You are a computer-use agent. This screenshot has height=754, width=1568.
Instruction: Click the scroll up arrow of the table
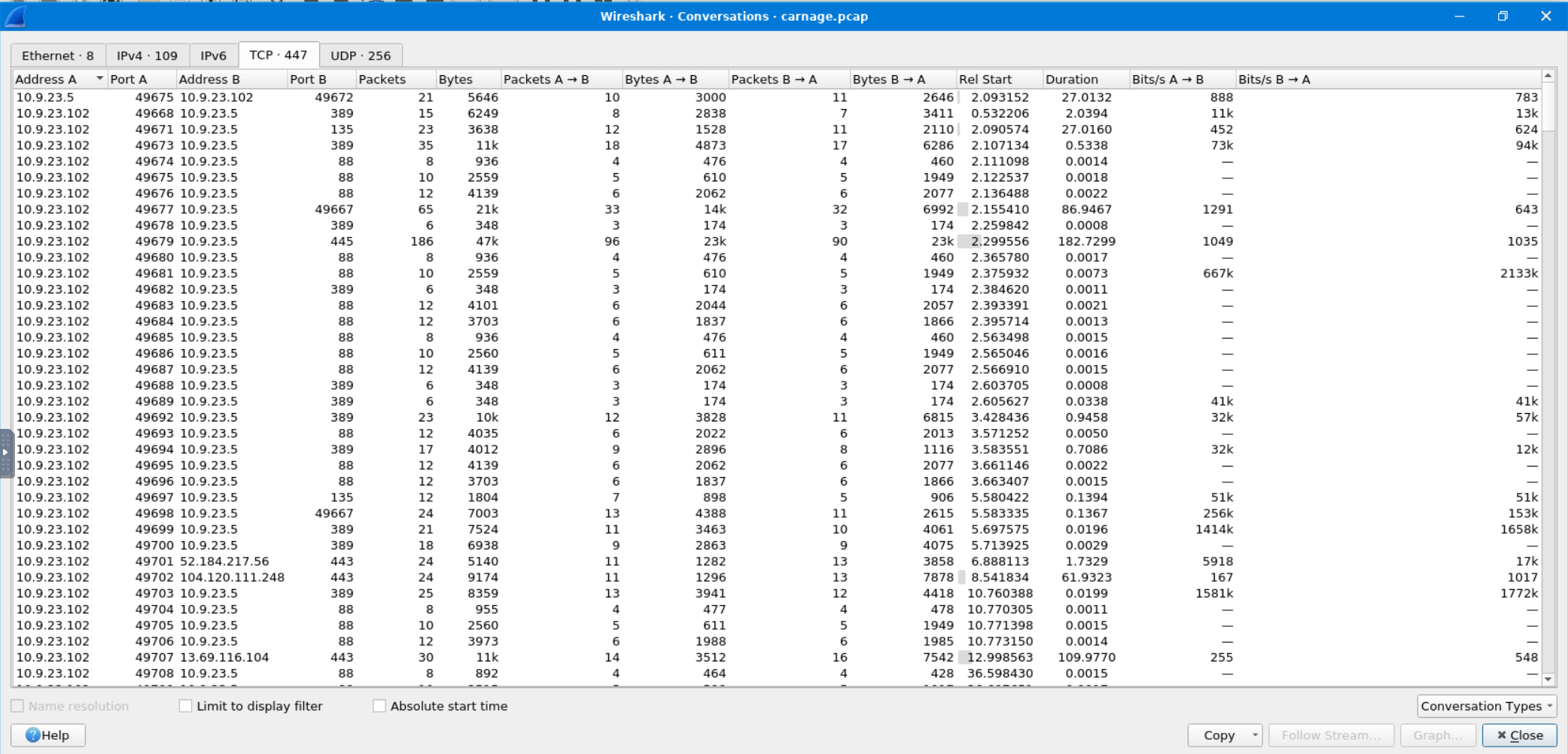tap(1548, 76)
